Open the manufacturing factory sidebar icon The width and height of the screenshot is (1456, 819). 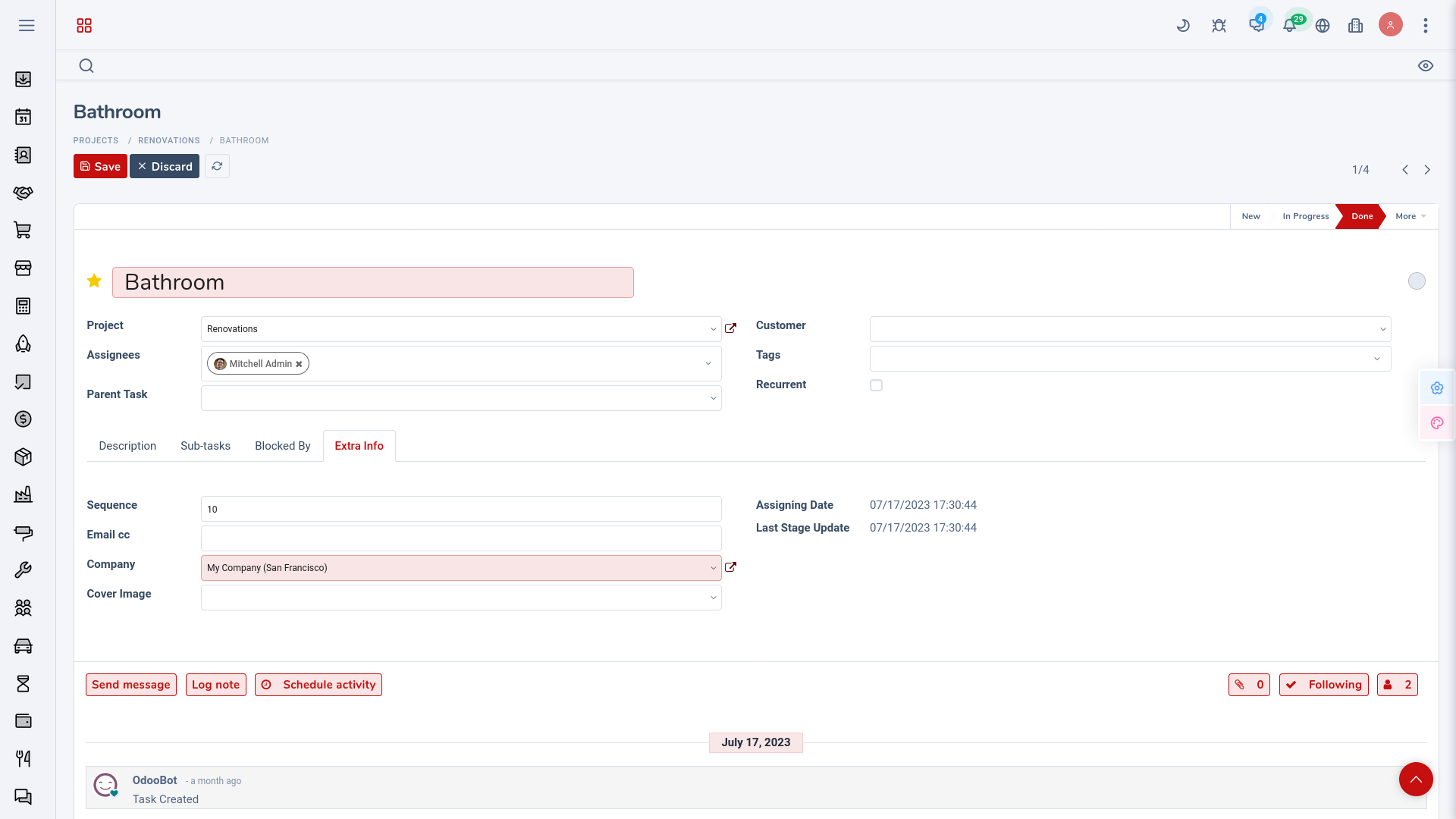tap(24, 495)
